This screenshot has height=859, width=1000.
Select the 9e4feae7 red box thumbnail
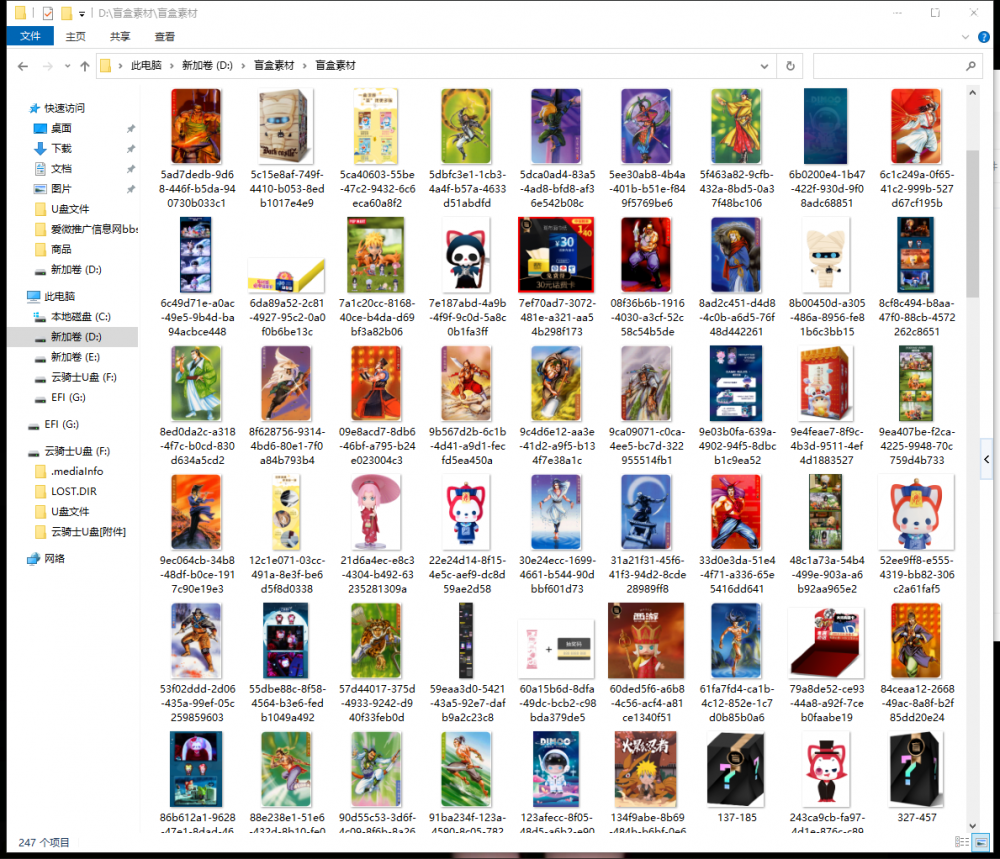click(x=826, y=383)
